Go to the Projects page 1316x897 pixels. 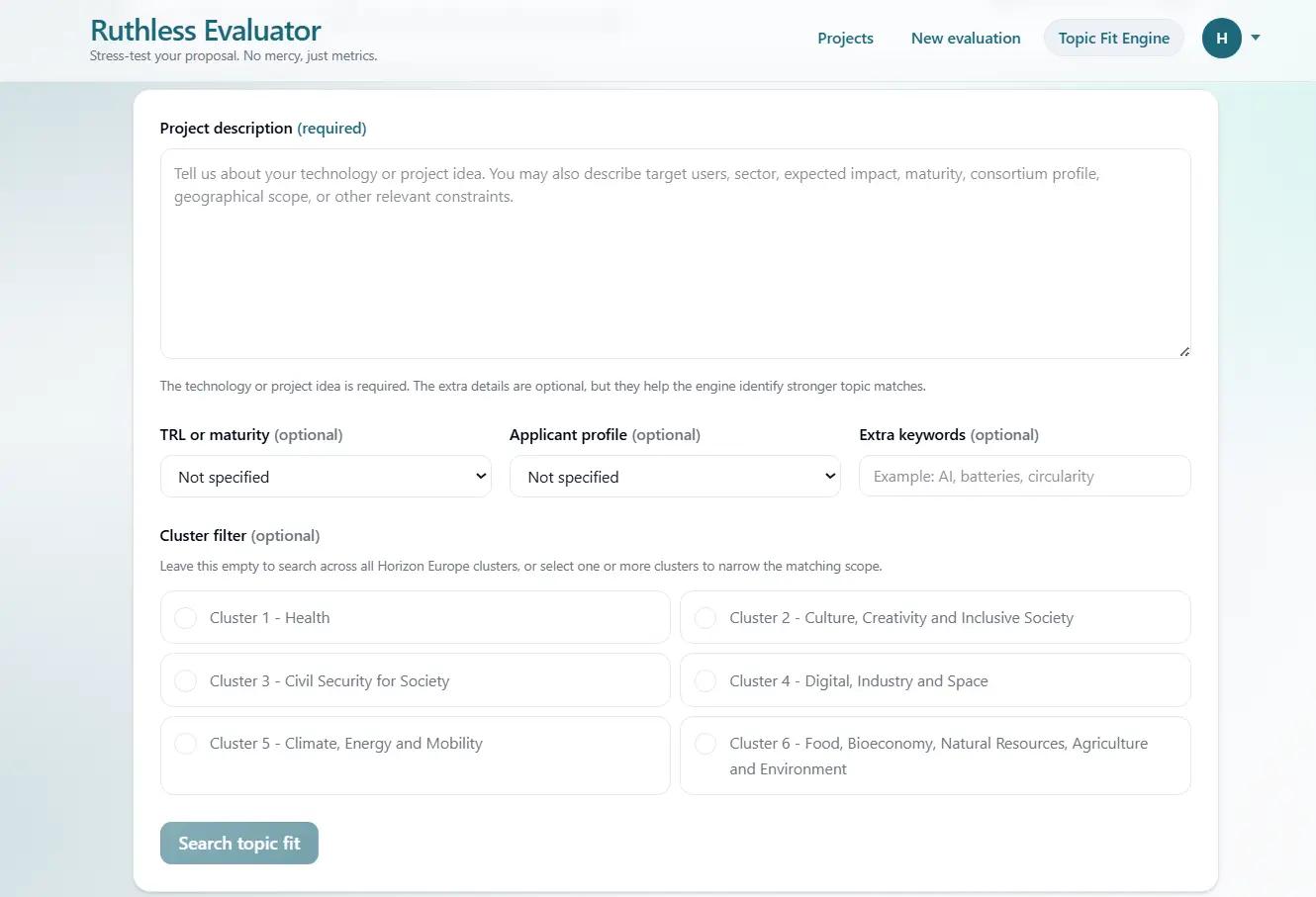click(x=845, y=38)
